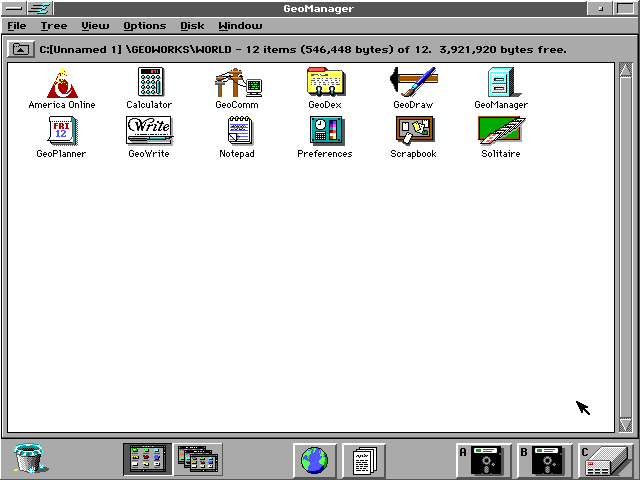Click the World globe directory button
This screenshot has width=640, height=480.
tap(315, 460)
